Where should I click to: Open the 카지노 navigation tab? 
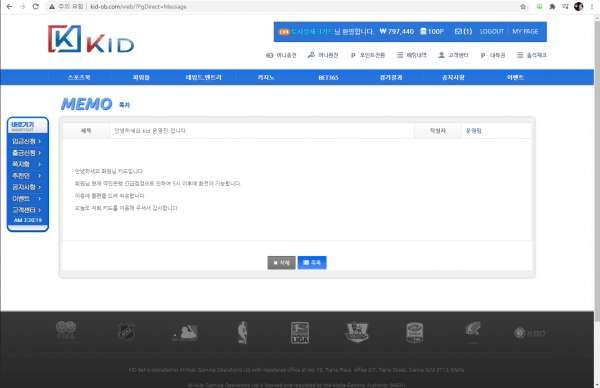(x=266, y=77)
